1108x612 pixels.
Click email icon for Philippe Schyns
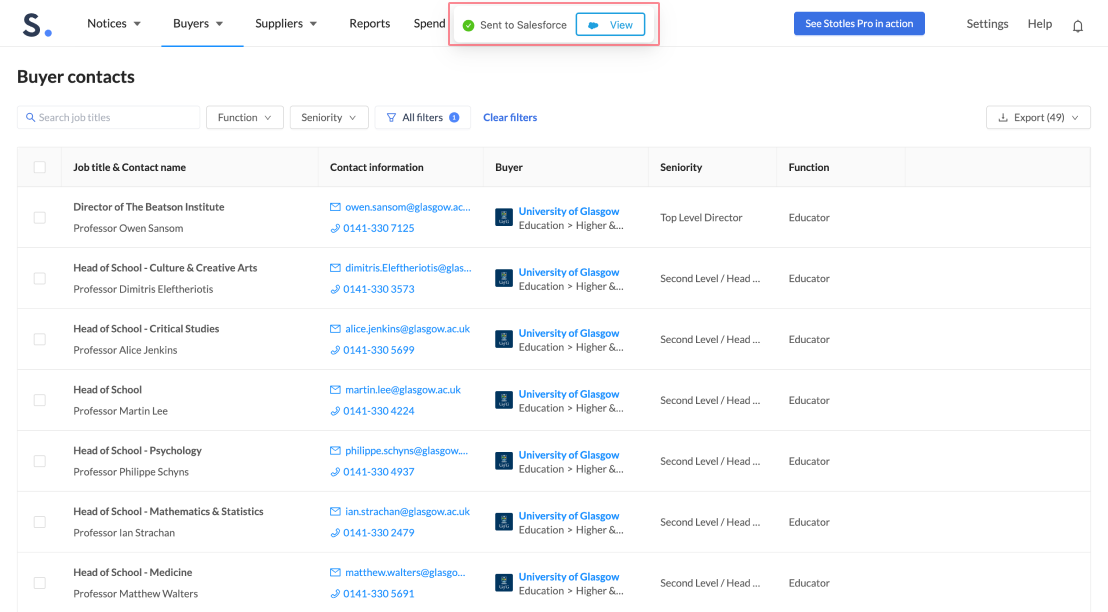tap(335, 450)
